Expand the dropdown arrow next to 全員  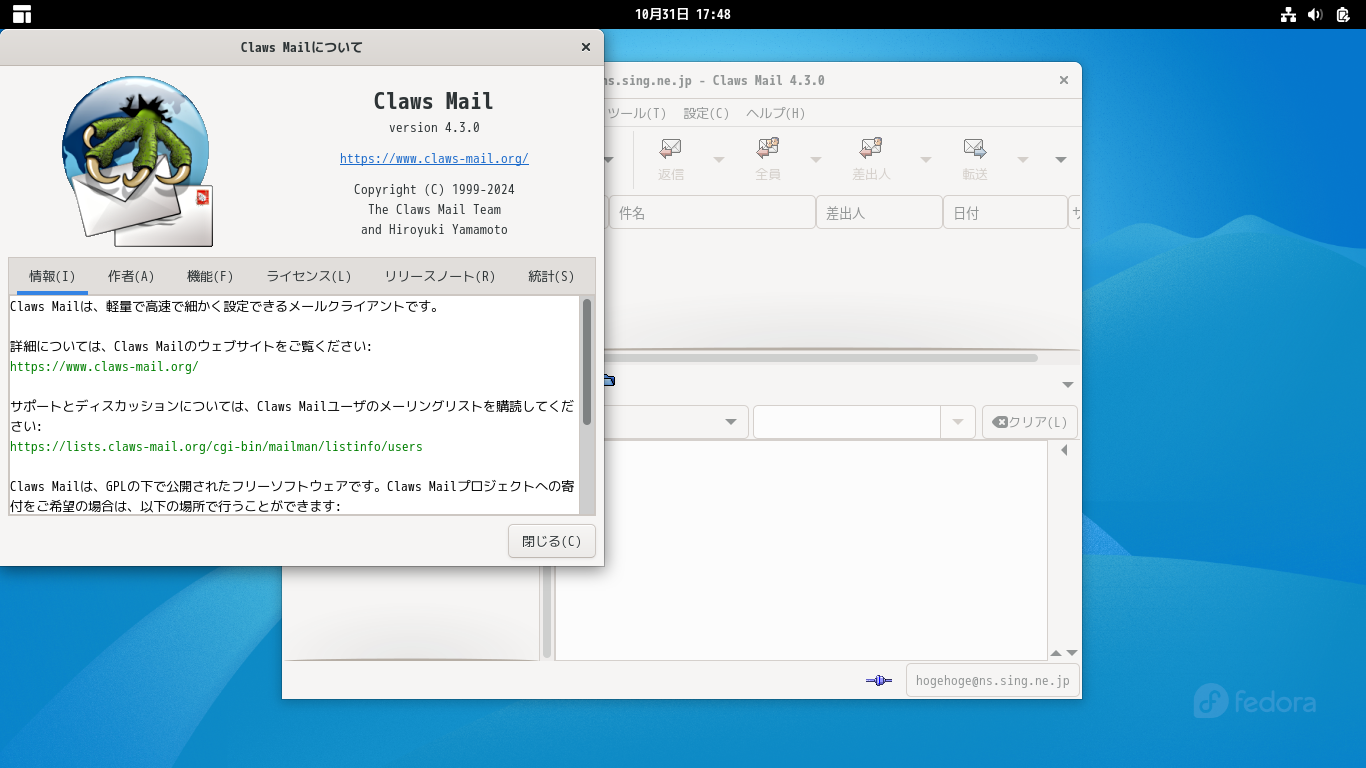[x=816, y=160]
